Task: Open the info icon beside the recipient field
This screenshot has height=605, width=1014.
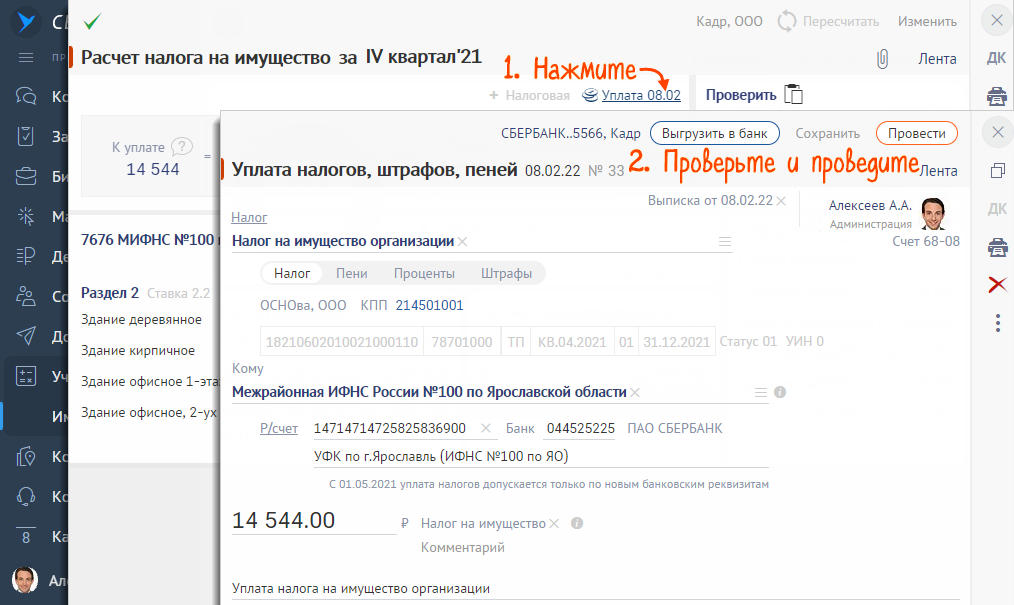Action: [x=780, y=392]
